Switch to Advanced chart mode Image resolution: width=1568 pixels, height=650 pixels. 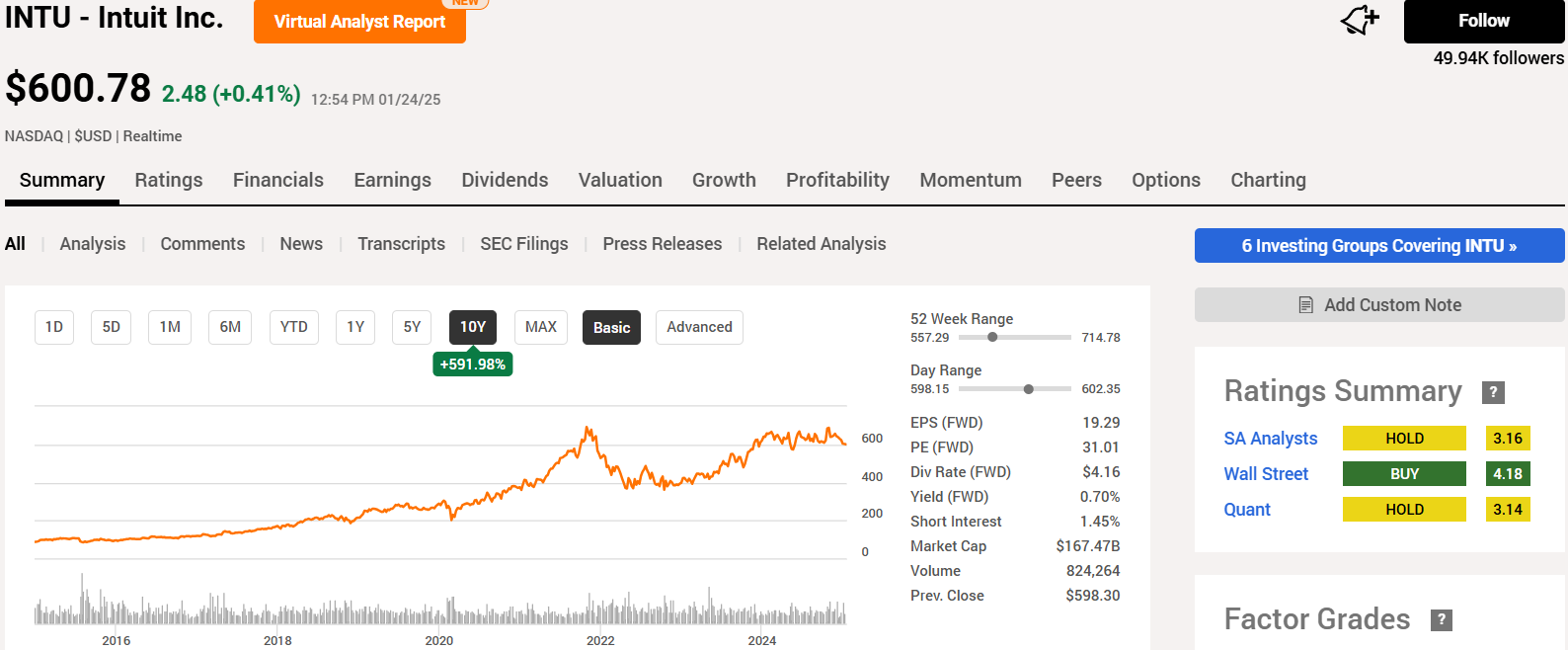[x=699, y=327]
